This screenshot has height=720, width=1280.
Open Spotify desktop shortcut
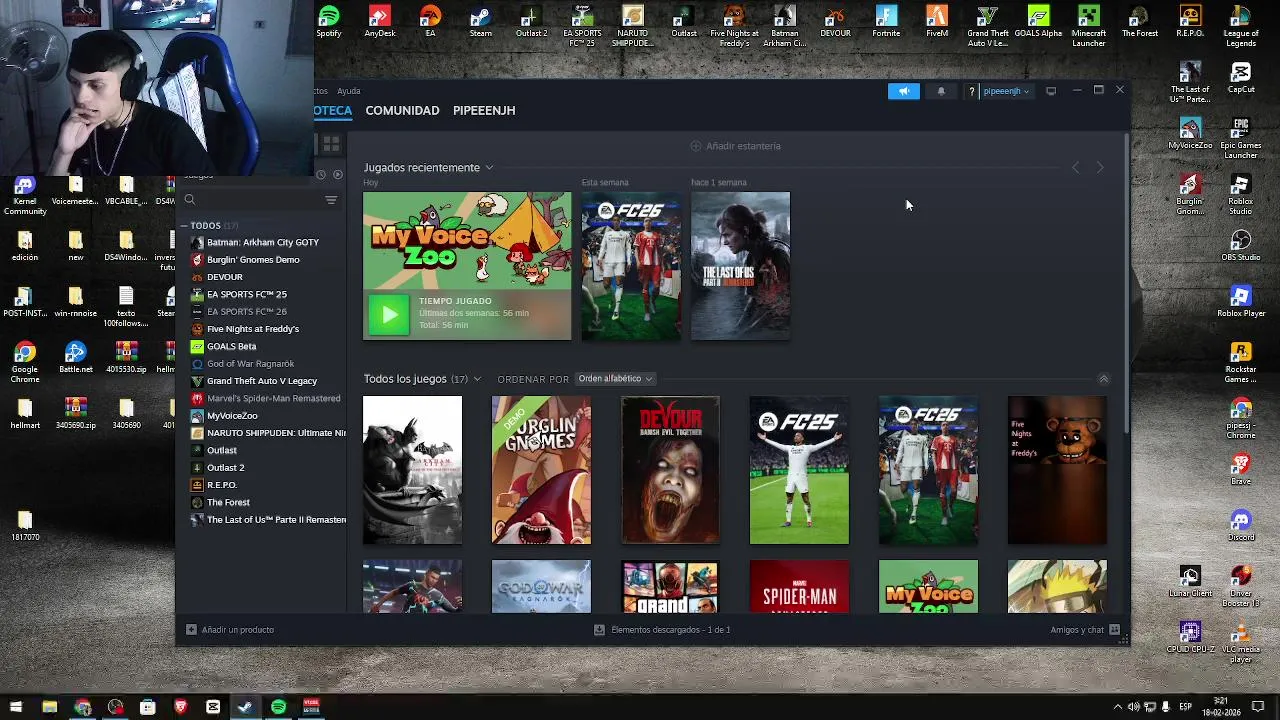pyautogui.click(x=329, y=23)
